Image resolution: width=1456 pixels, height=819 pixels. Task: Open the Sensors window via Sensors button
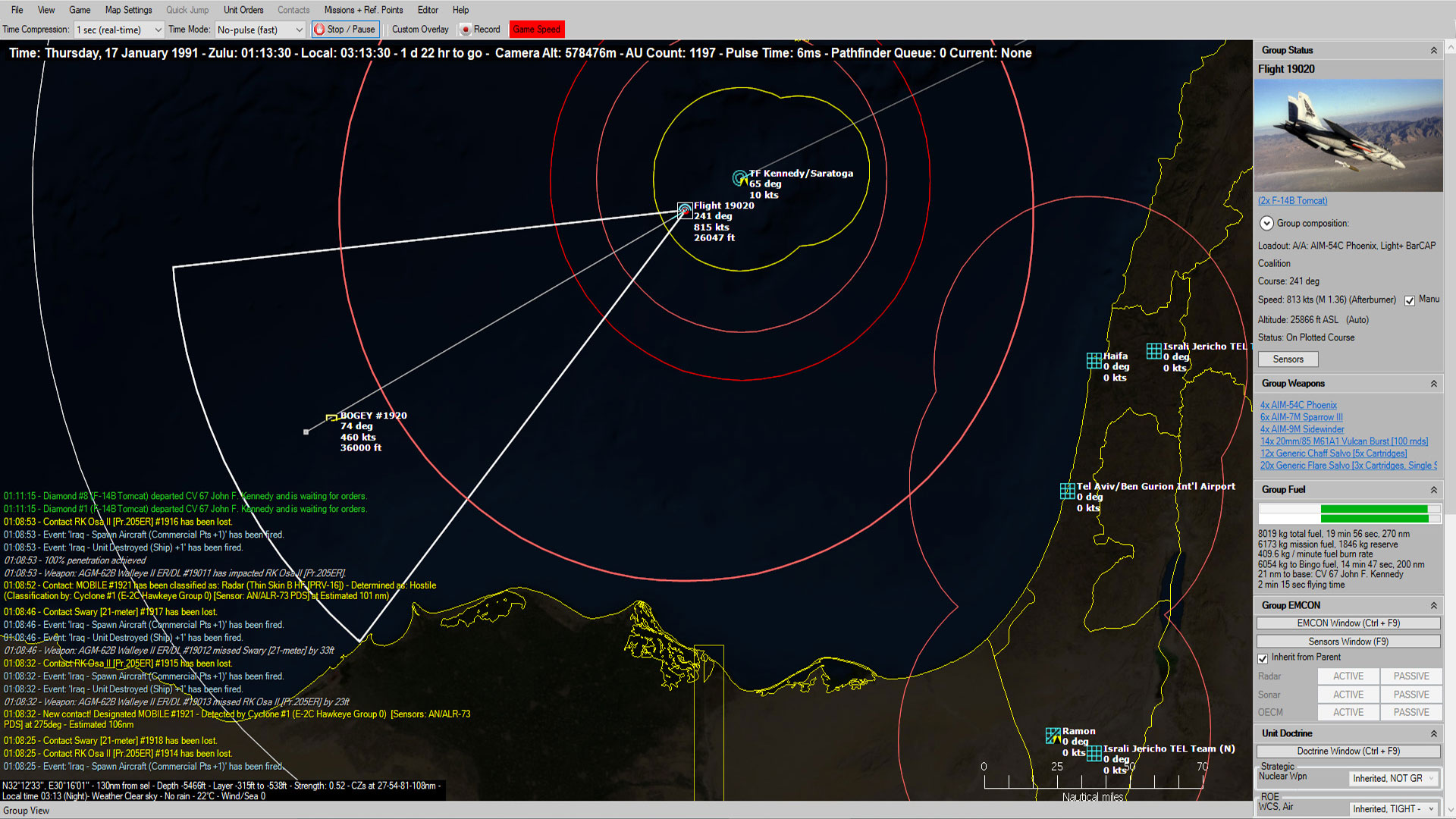tap(1287, 359)
